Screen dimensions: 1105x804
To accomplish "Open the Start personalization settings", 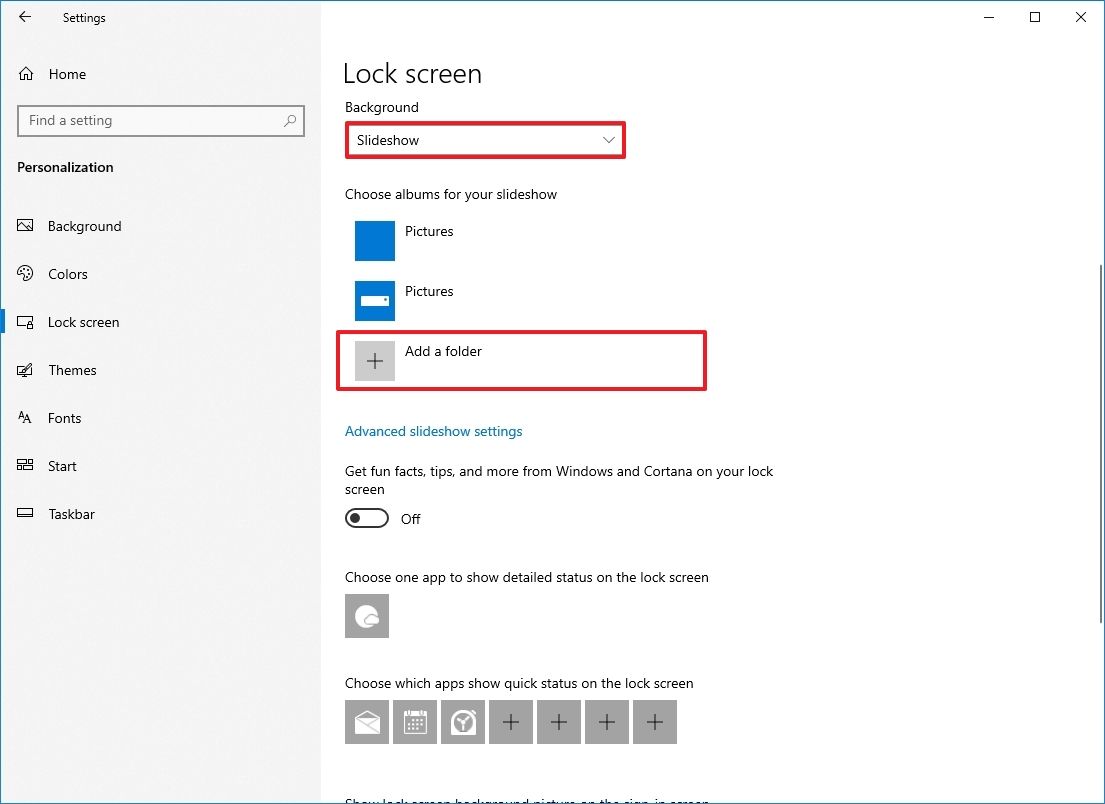I will click(x=62, y=466).
